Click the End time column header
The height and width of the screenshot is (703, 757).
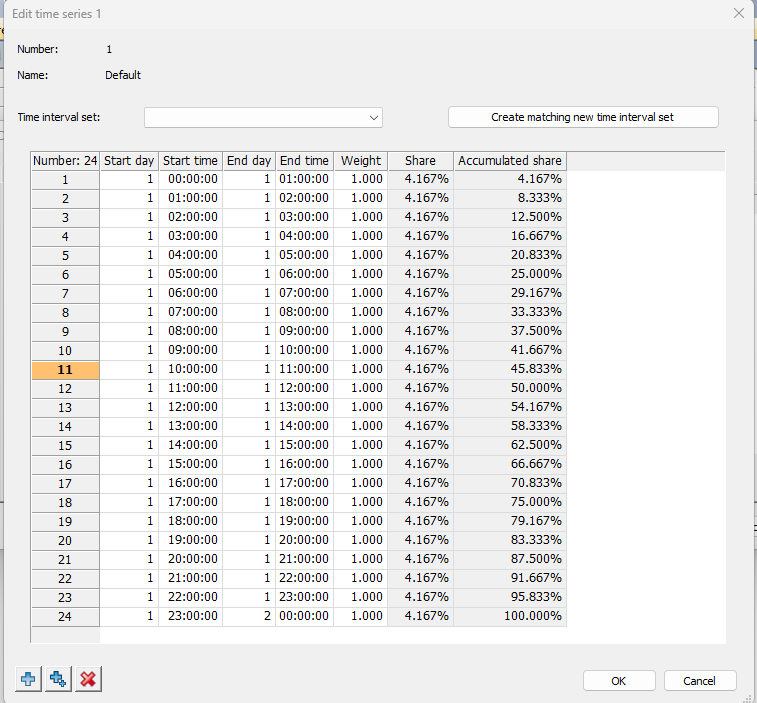(304, 161)
